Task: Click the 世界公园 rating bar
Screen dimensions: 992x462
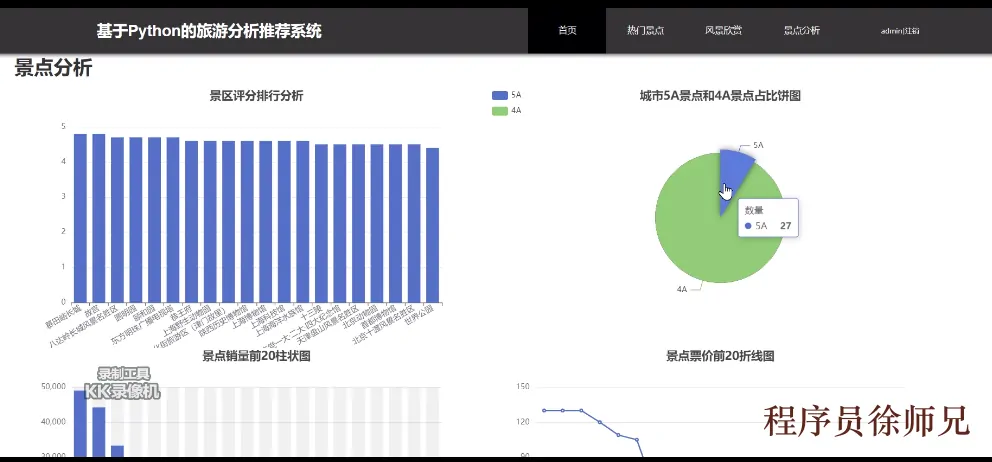Action: (432, 225)
